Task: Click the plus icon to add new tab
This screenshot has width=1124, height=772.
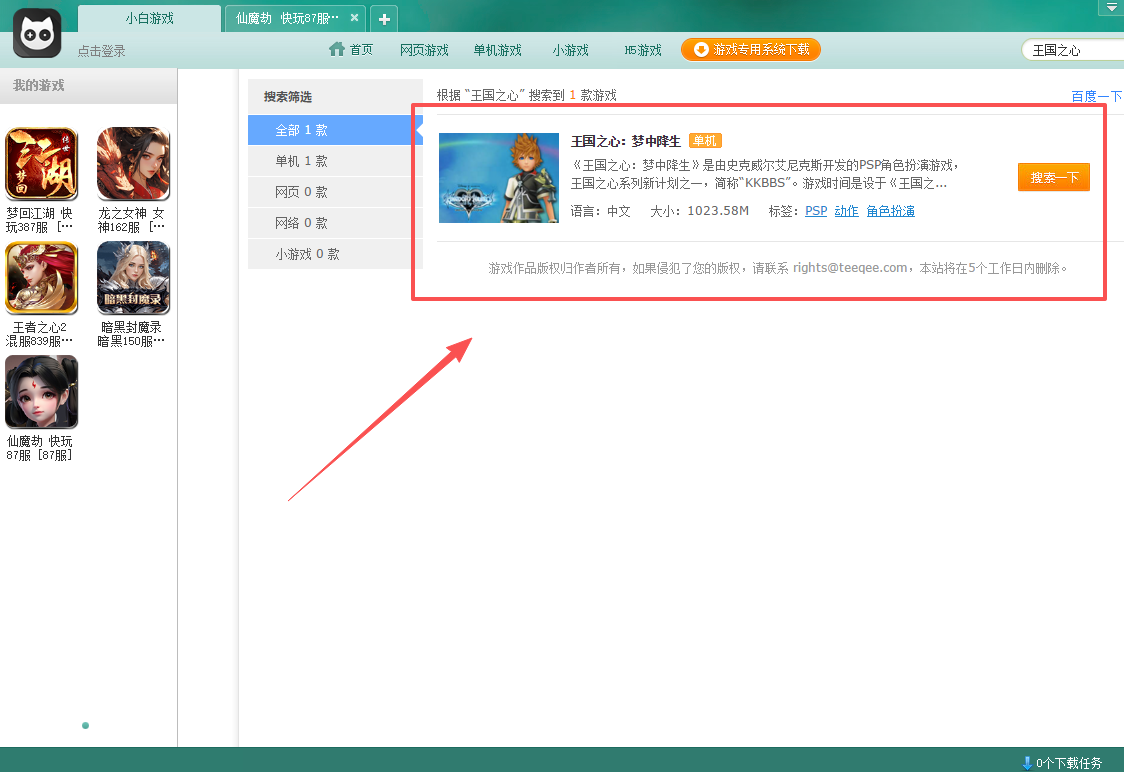Action: coord(384,19)
